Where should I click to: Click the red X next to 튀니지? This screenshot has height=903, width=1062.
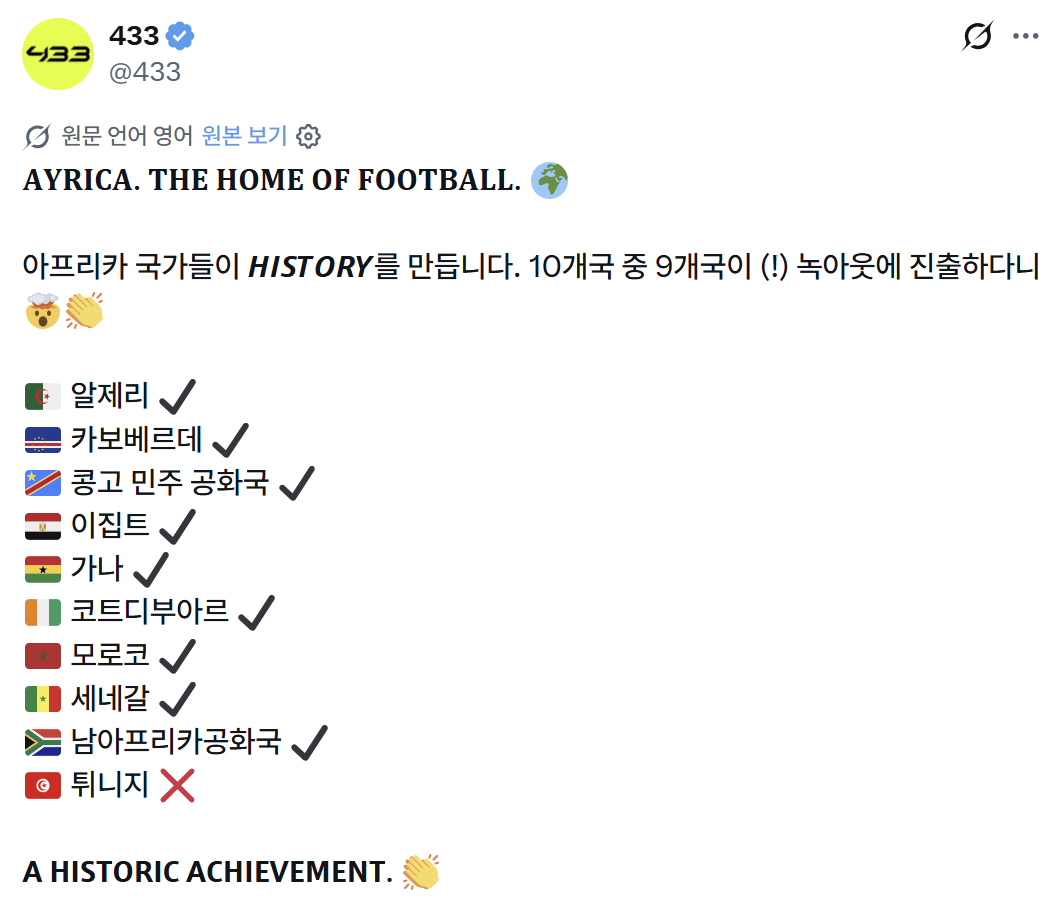(x=177, y=785)
